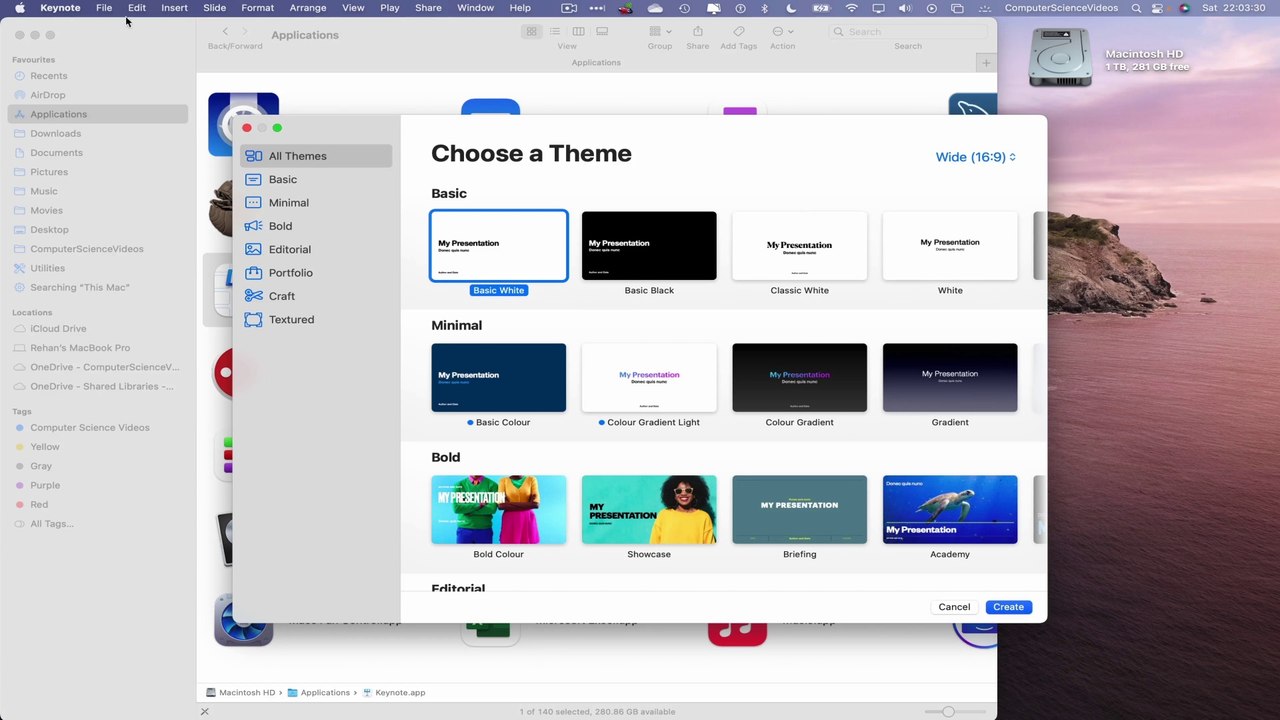Open the Arrange menu
The width and height of the screenshot is (1280, 720).
coord(308,8)
